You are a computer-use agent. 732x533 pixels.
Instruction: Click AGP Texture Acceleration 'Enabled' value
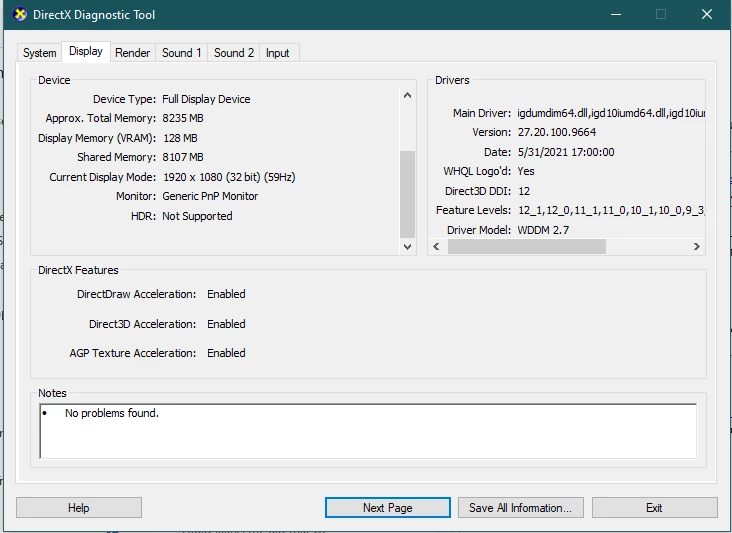226,353
